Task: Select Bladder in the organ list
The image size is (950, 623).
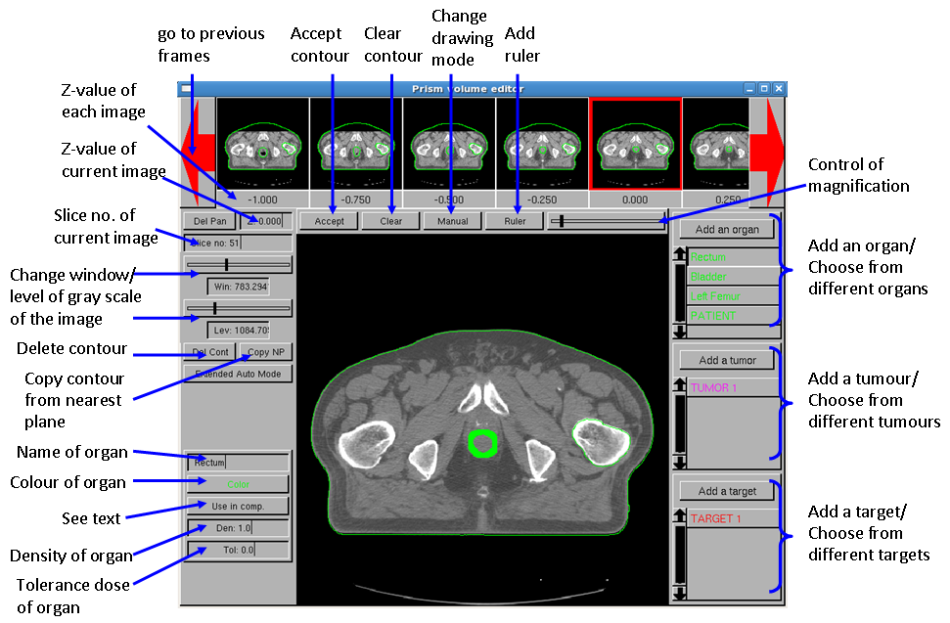Action: coord(727,277)
